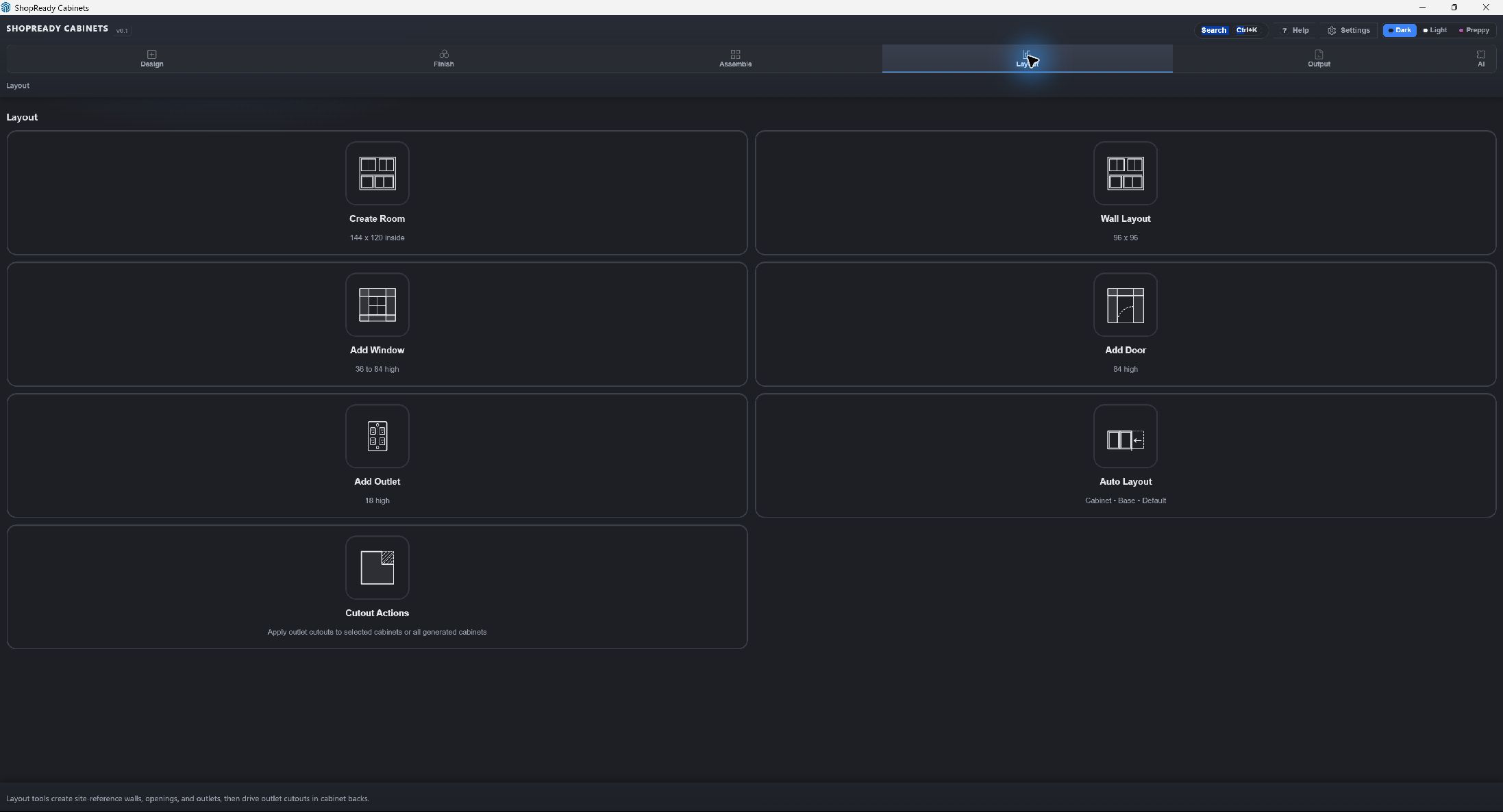1503x812 pixels.
Task: Select the active Layout tab
Action: tap(1027, 59)
